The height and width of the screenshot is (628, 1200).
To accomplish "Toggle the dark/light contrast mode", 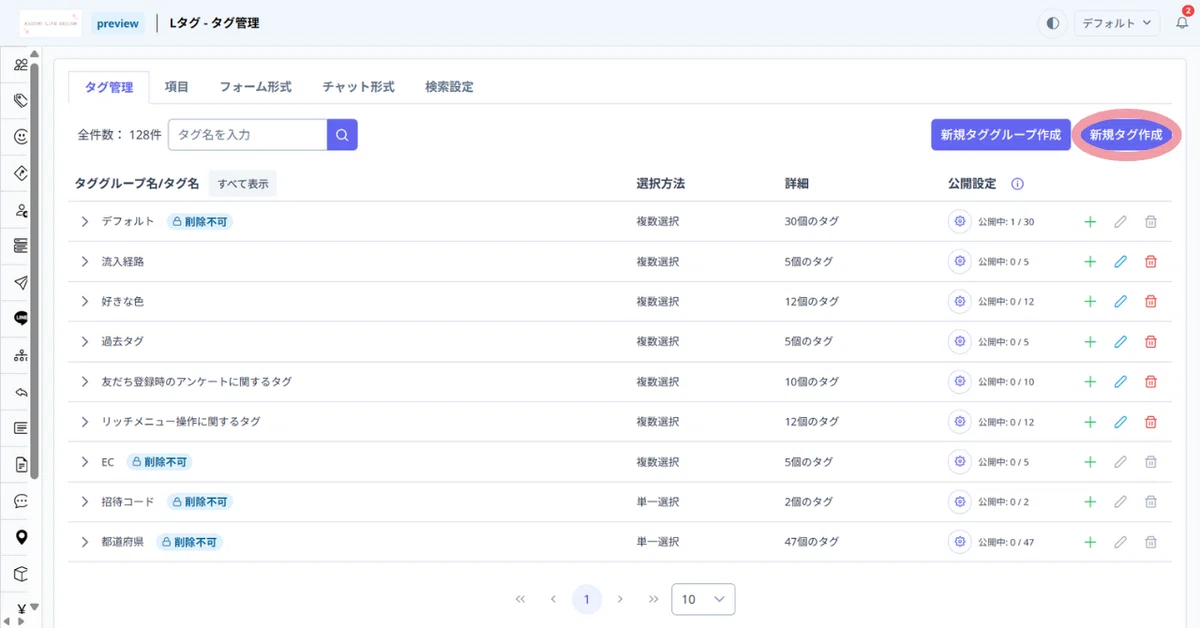I will pos(1052,23).
